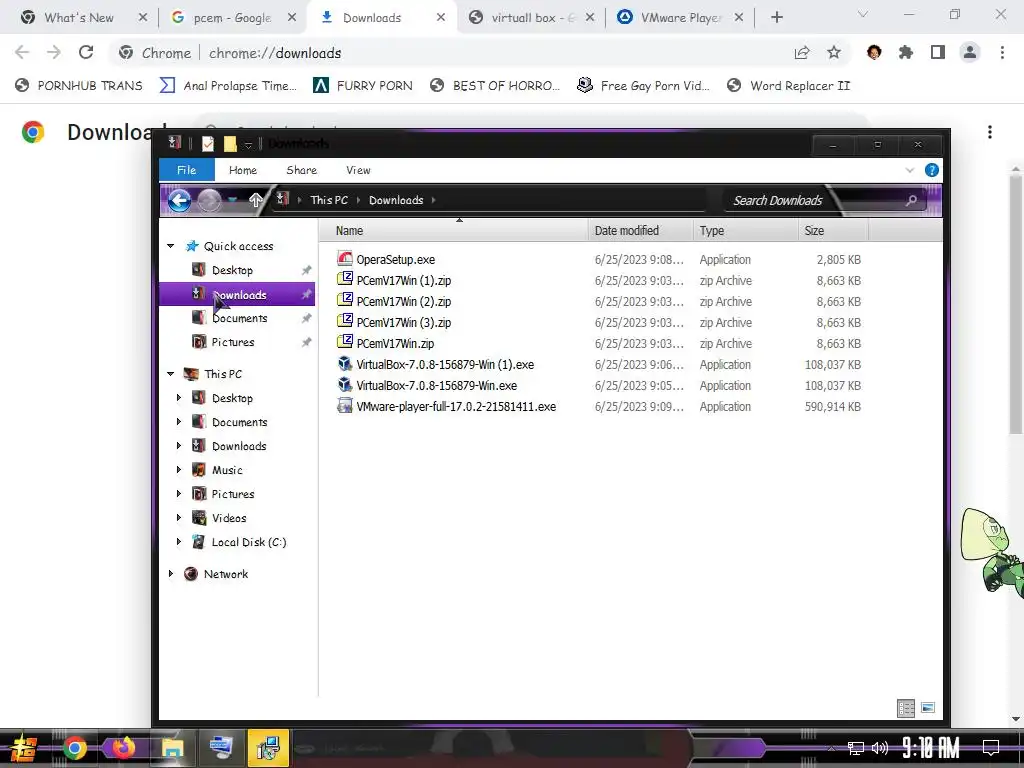Screen dimensions: 1024x768
Task: Switch to the What's New Chrome tab
Action: 79,18
